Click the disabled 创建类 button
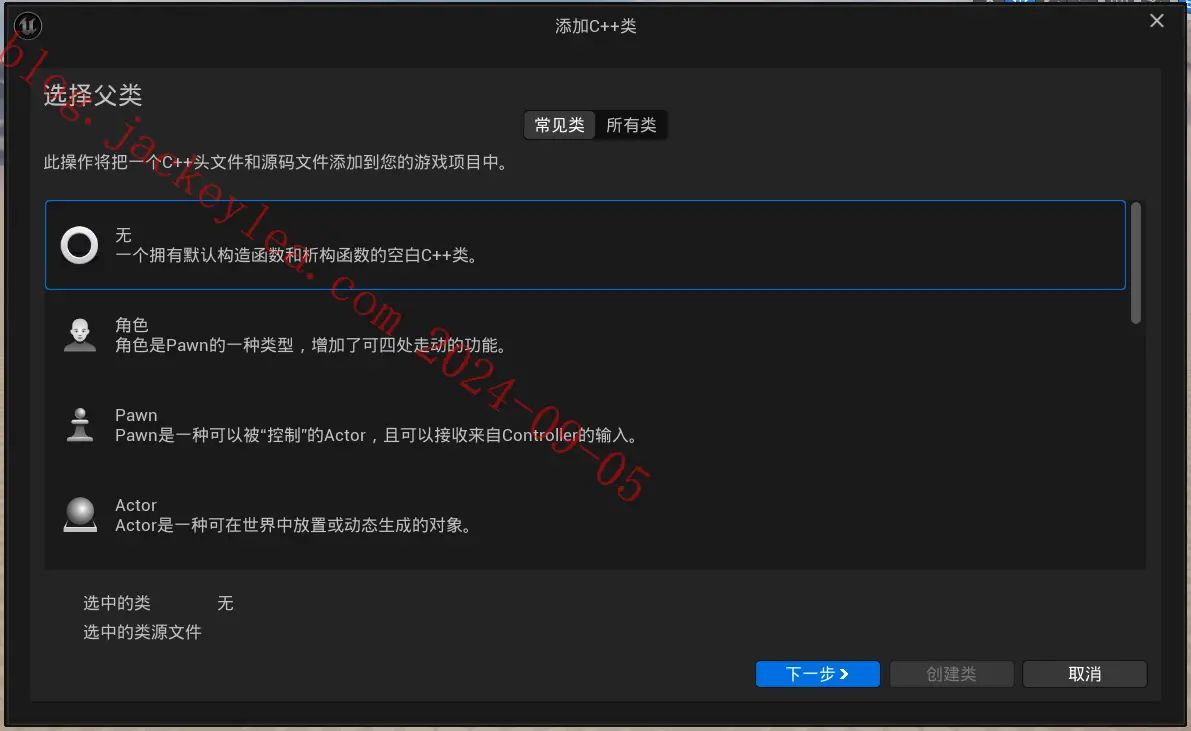The width and height of the screenshot is (1191, 731). (951, 674)
